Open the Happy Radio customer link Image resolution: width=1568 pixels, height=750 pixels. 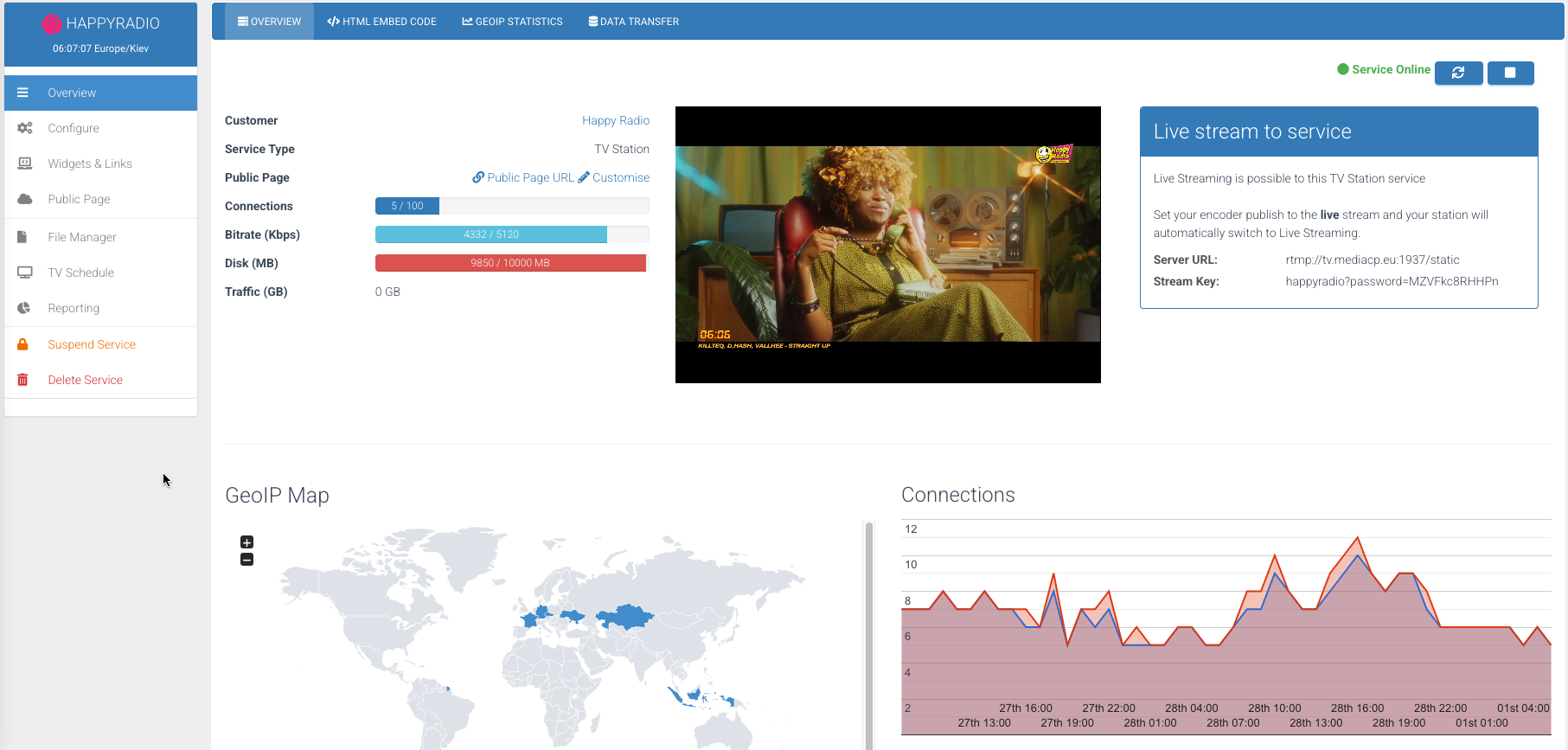(616, 120)
